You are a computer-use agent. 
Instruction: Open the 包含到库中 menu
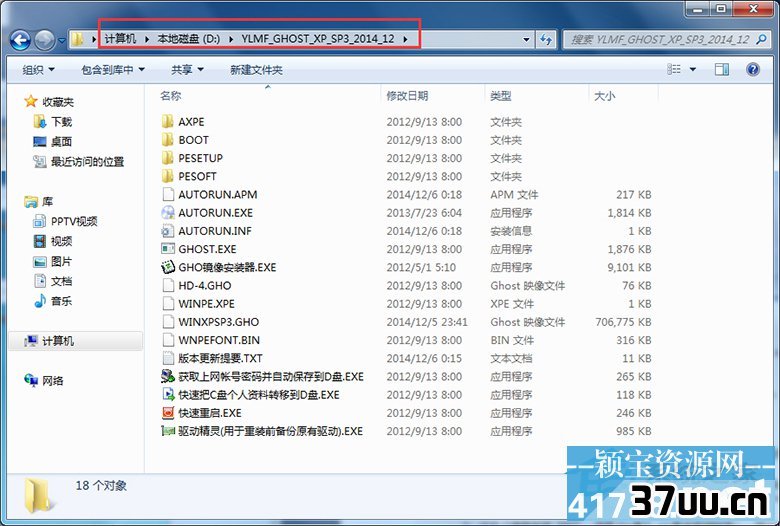[x=113, y=70]
